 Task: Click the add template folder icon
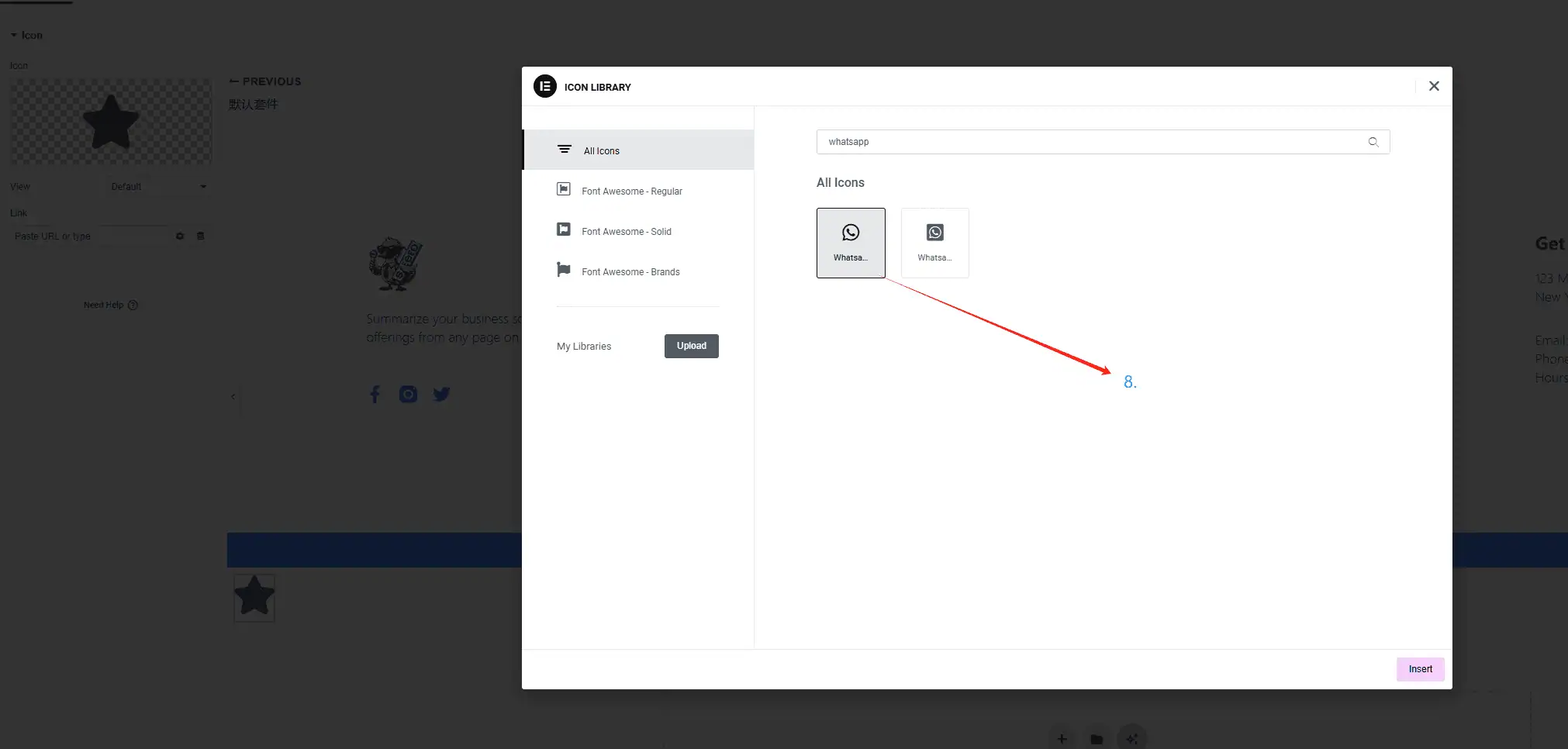[x=1097, y=739]
